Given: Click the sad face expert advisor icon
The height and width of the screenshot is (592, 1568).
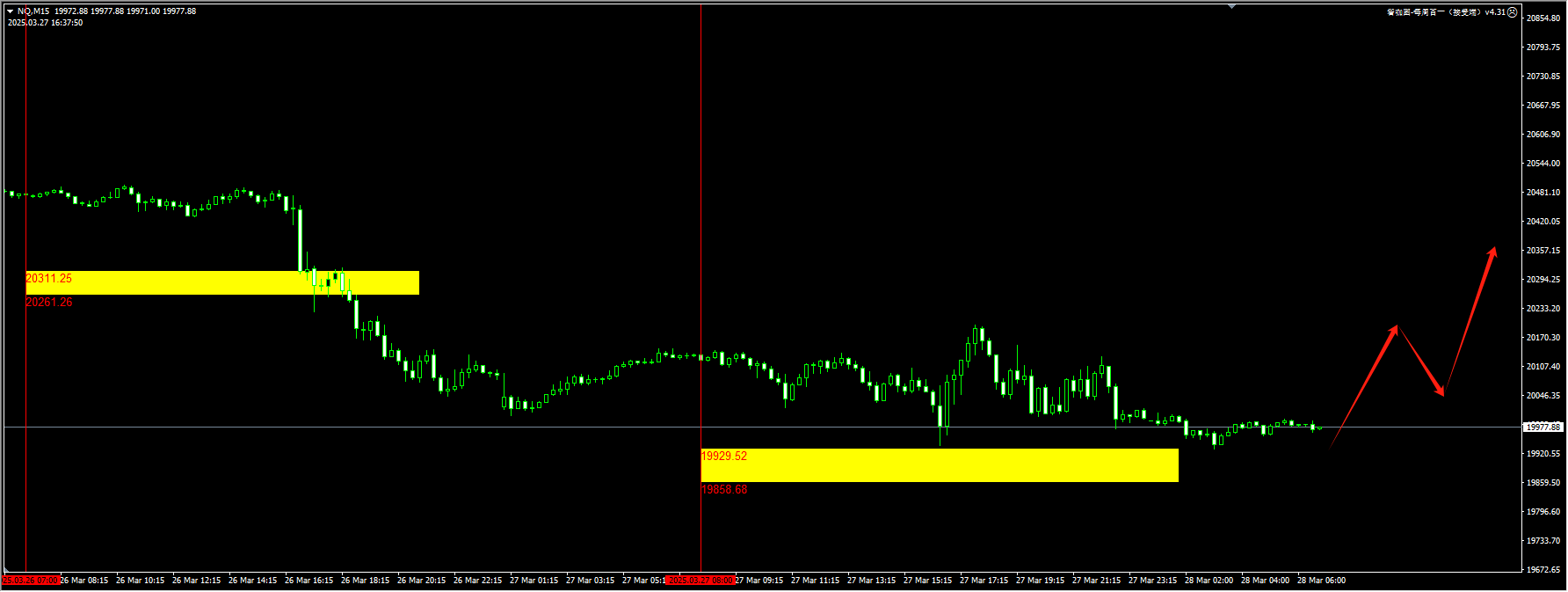Looking at the screenshot, I should point(1513,12).
